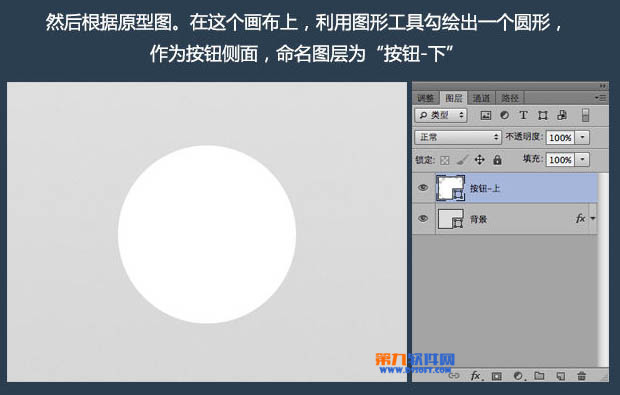Image resolution: width=620 pixels, height=395 pixels.
Task: Expand layer effects arrow on 背景 layer
Action: pyautogui.click(x=593, y=218)
